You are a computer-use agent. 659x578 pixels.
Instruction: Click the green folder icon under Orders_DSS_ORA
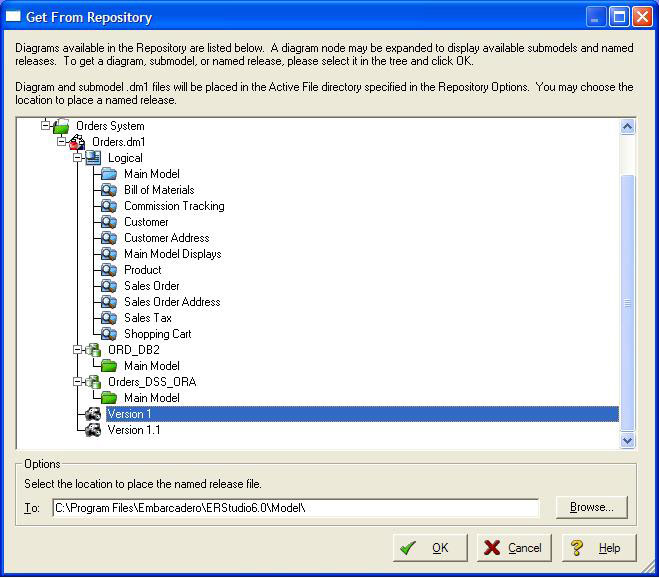pos(109,398)
